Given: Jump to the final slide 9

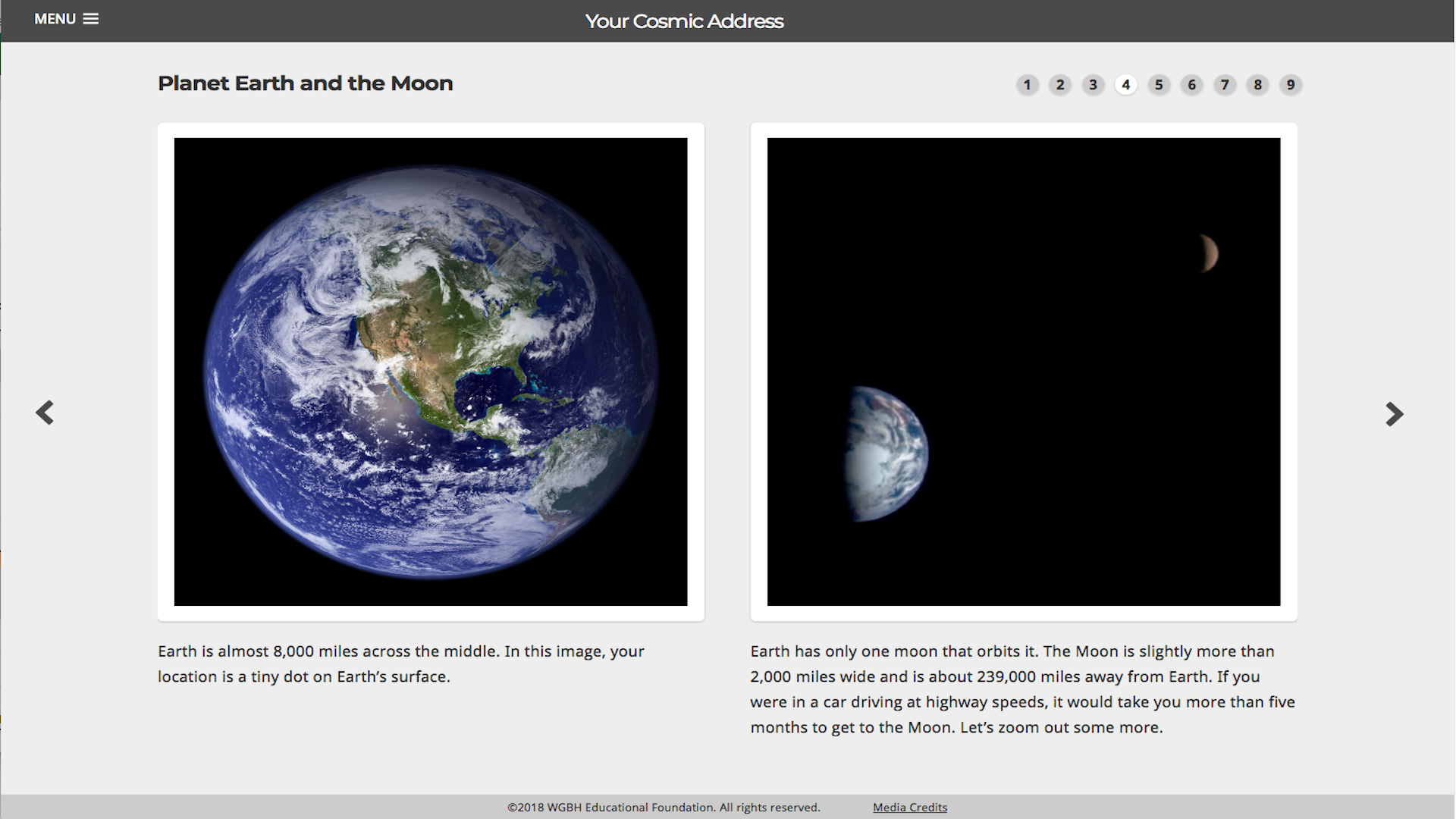Looking at the screenshot, I should click(x=1291, y=85).
